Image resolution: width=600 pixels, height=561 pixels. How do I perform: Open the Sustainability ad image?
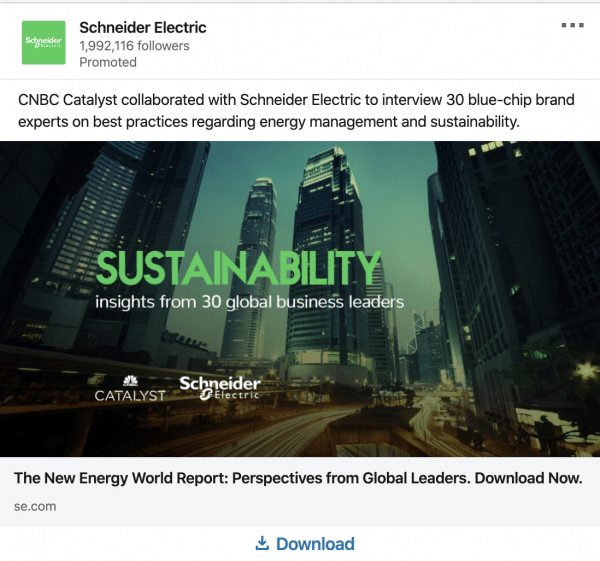(300, 299)
